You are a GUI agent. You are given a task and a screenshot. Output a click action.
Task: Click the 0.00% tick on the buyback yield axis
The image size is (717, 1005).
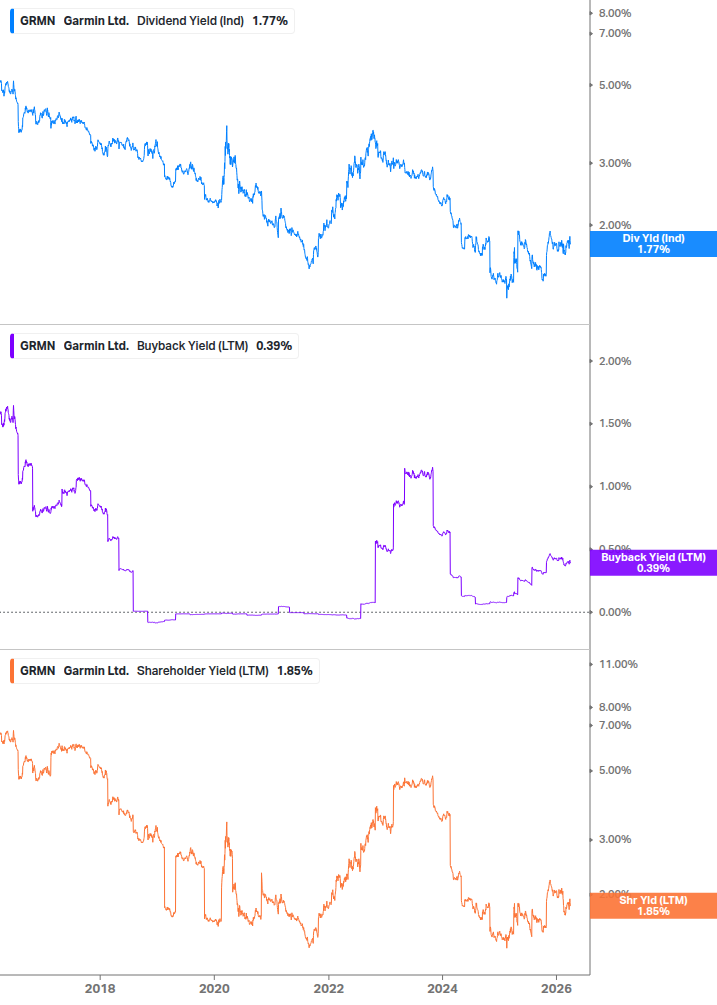615,612
